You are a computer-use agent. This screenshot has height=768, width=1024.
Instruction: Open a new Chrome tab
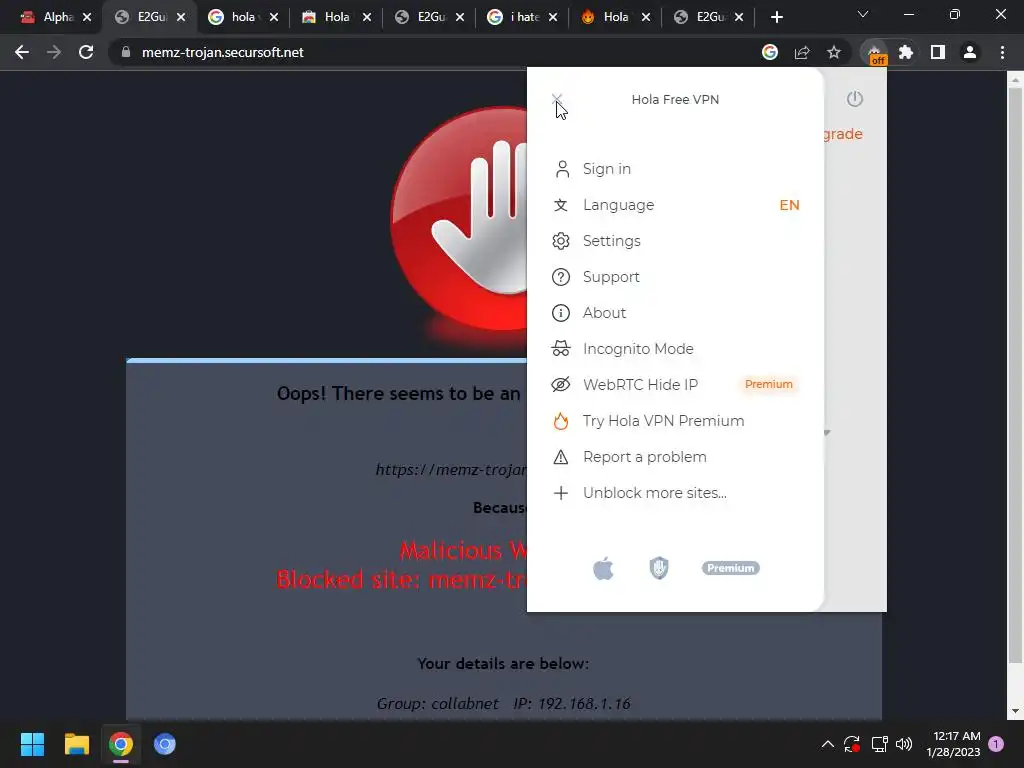pyautogui.click(x=776, y=18)
